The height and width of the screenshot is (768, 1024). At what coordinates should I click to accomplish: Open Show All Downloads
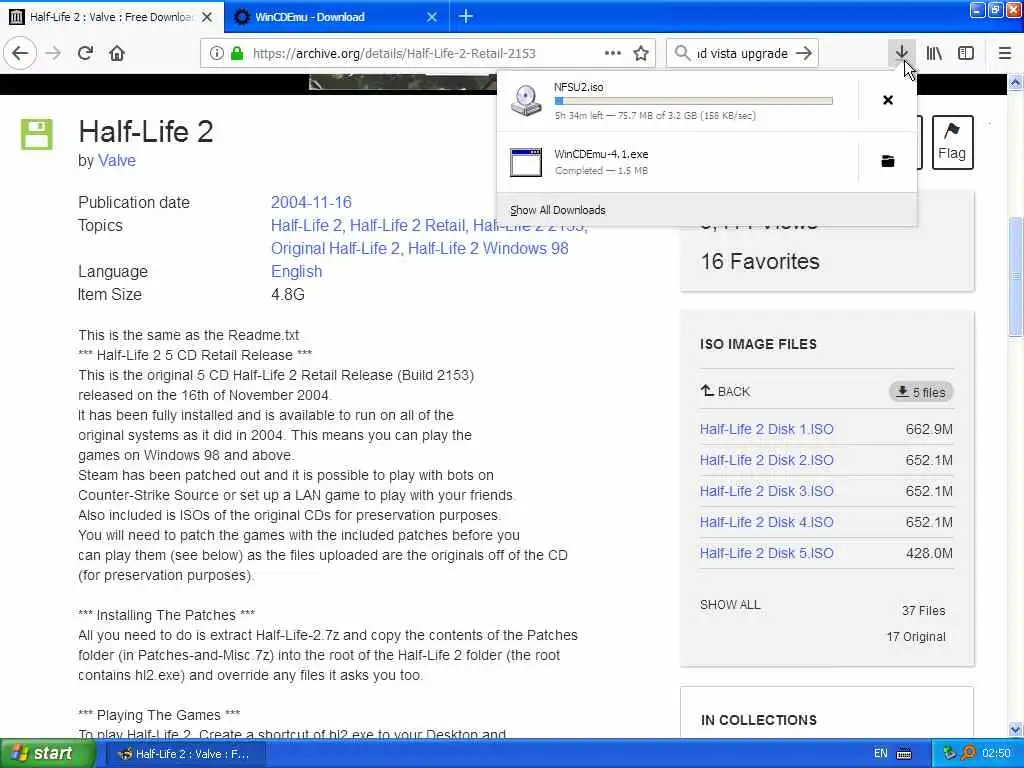[x=558, y=210]
